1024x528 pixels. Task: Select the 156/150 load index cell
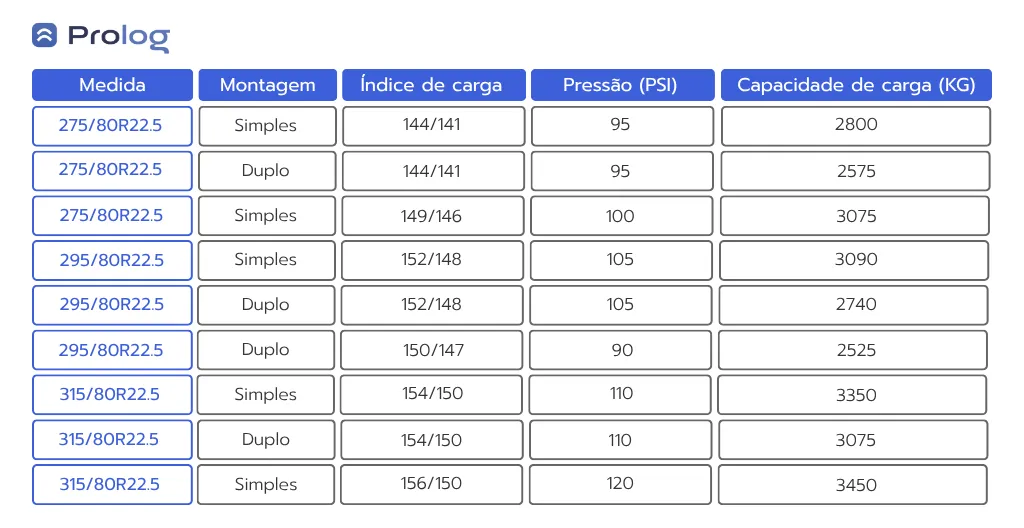[x=431, y=484]
